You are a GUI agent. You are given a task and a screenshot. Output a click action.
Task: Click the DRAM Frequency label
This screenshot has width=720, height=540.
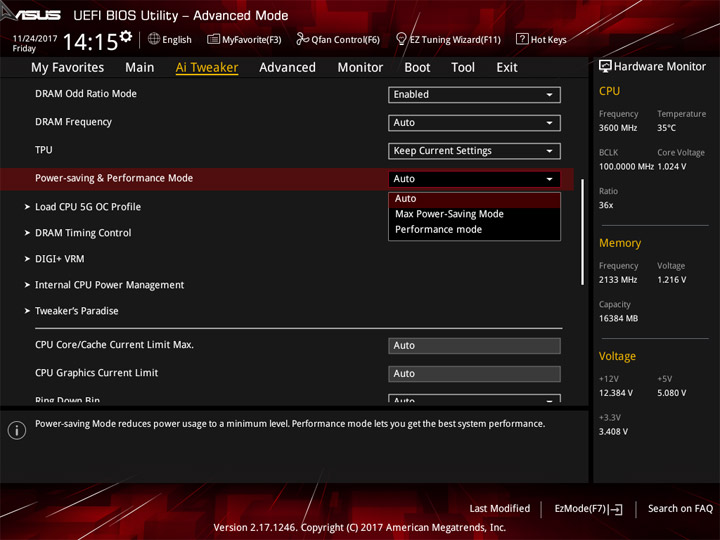[73, 122]
